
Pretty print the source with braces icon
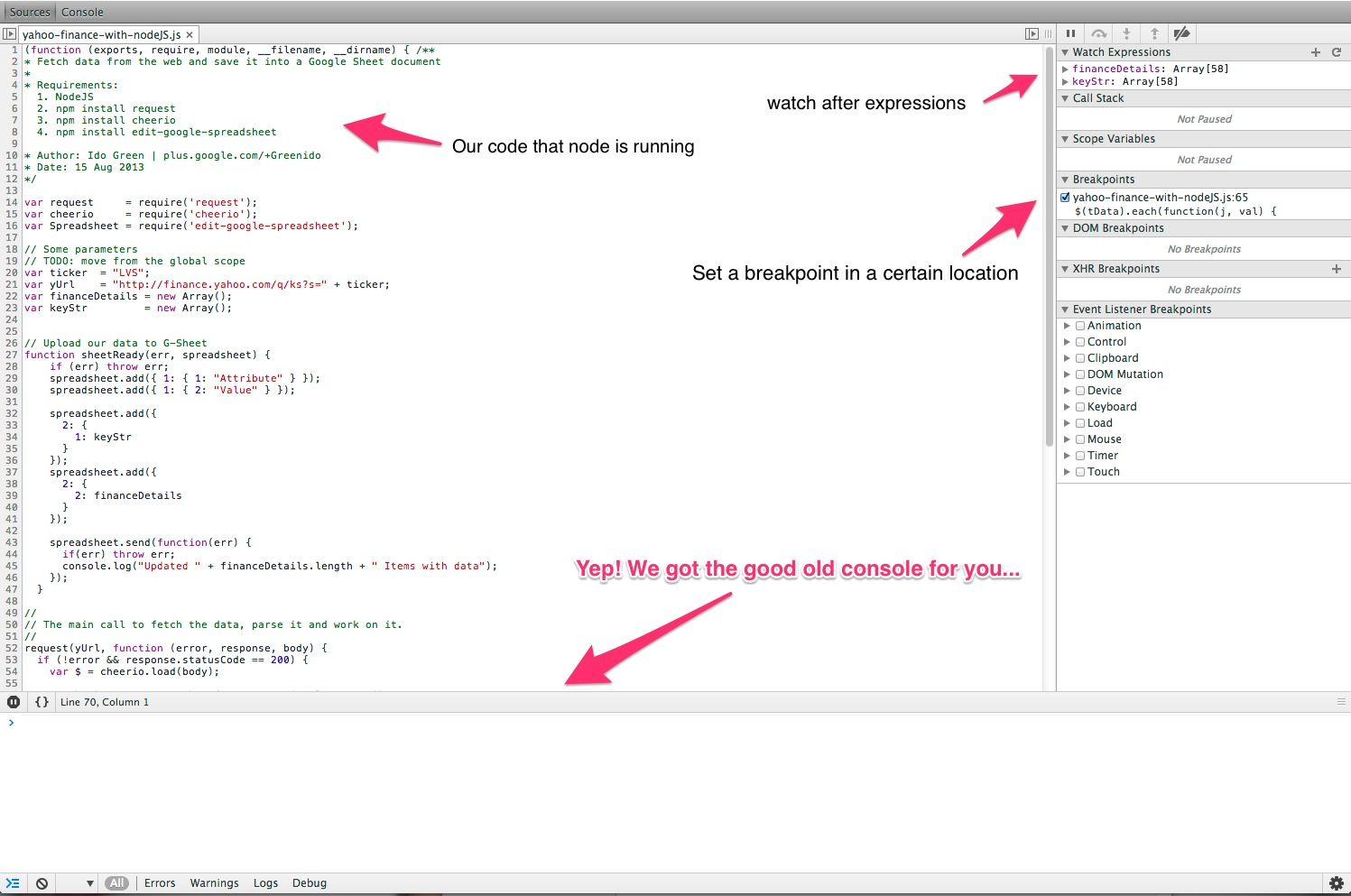tap(42, 702)
